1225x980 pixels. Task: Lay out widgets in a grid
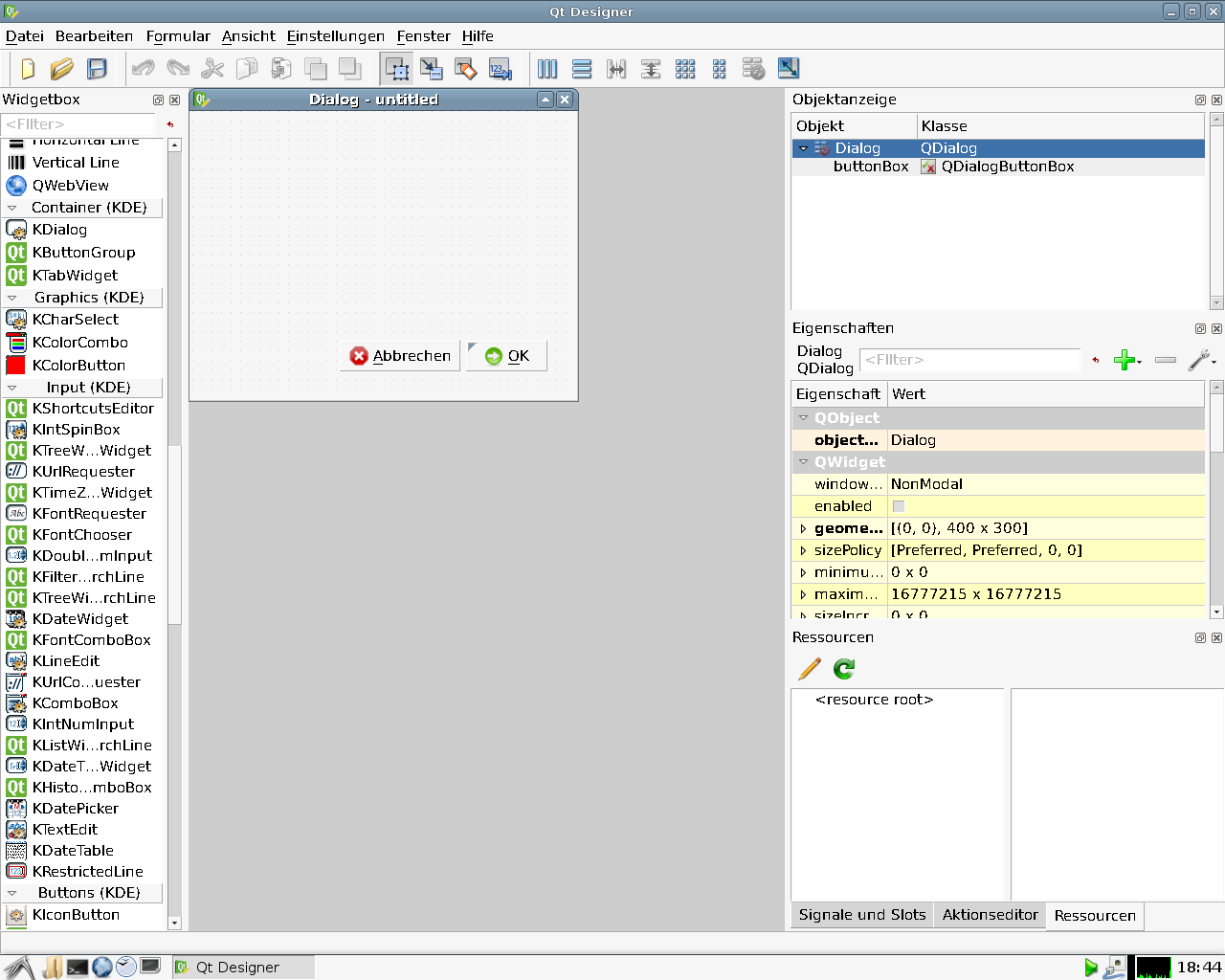point(685,69)
